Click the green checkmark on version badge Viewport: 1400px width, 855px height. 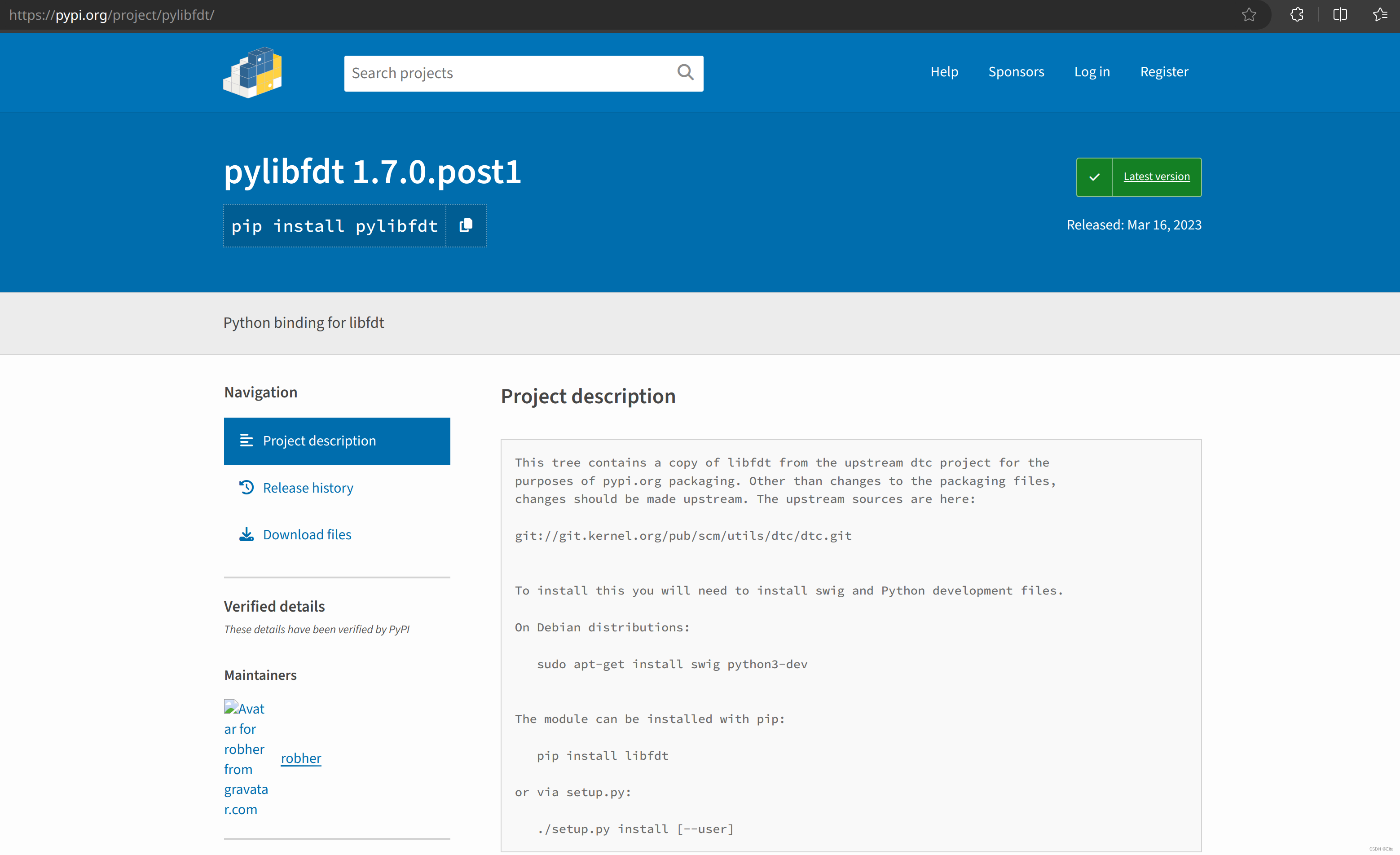[1094, 177]
